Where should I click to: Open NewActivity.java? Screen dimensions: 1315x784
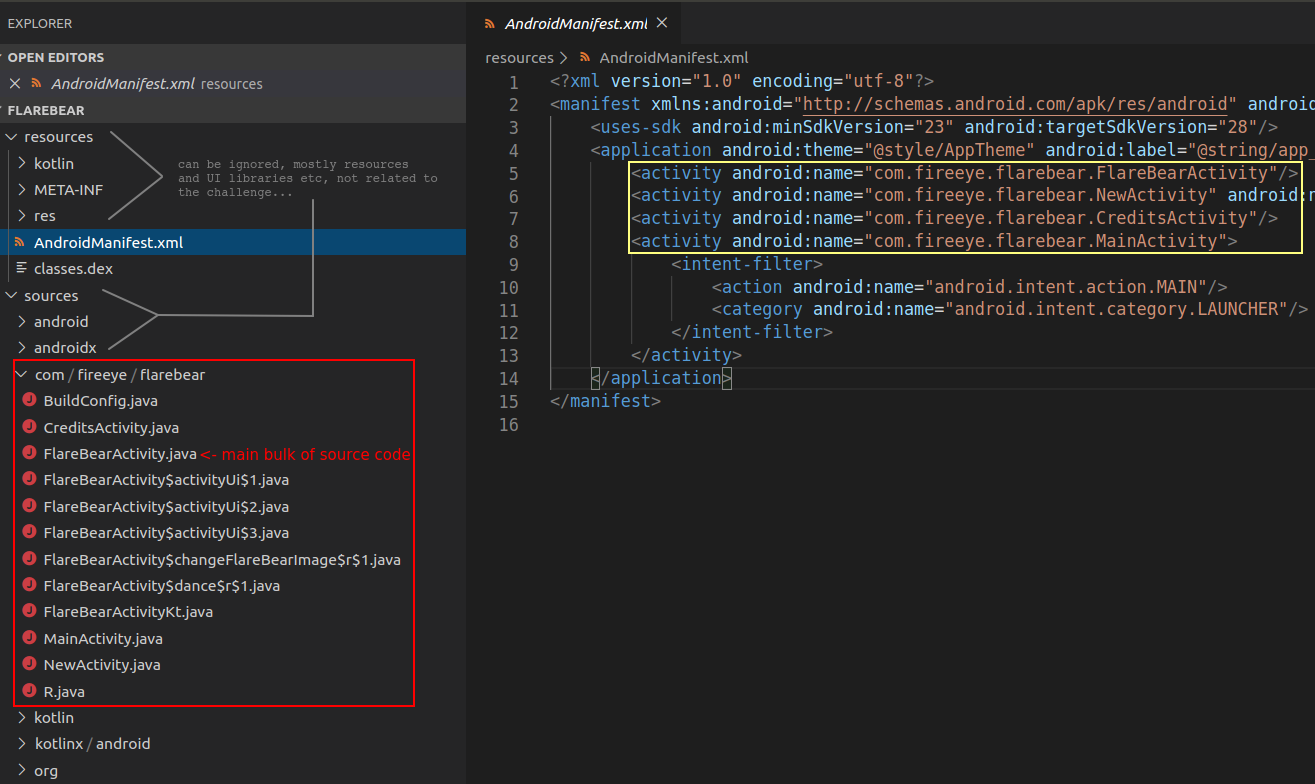[102, 664]
